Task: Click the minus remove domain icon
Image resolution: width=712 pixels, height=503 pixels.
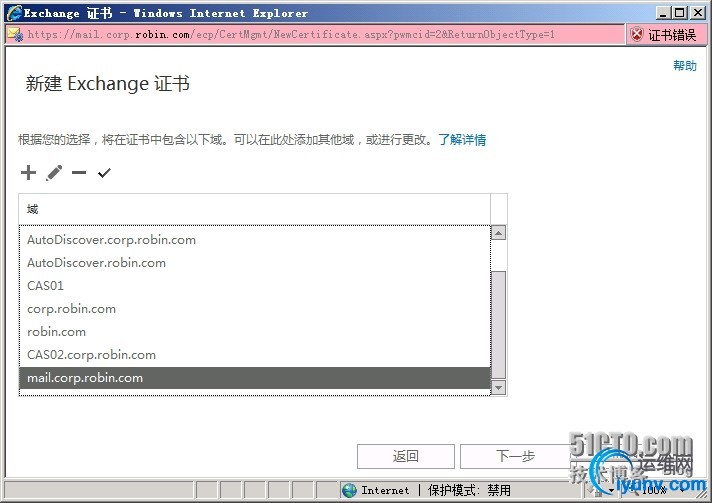Action: click(79, 173)
